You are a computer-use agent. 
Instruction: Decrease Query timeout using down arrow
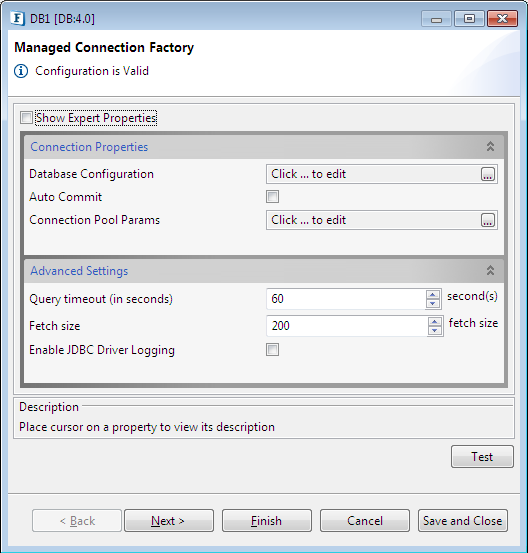pos(433,303)
